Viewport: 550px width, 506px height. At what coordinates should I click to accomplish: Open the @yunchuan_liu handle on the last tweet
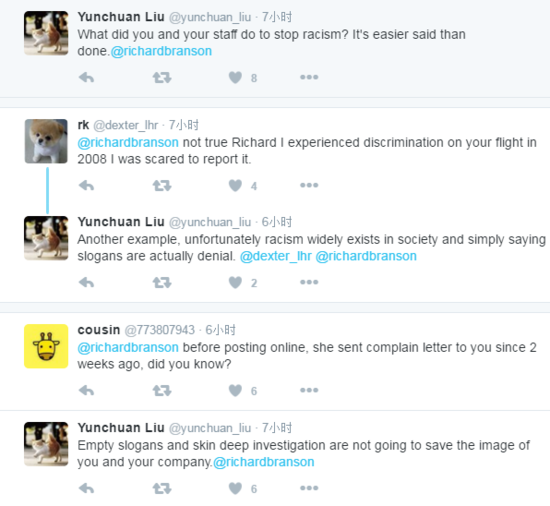[210, 428]
